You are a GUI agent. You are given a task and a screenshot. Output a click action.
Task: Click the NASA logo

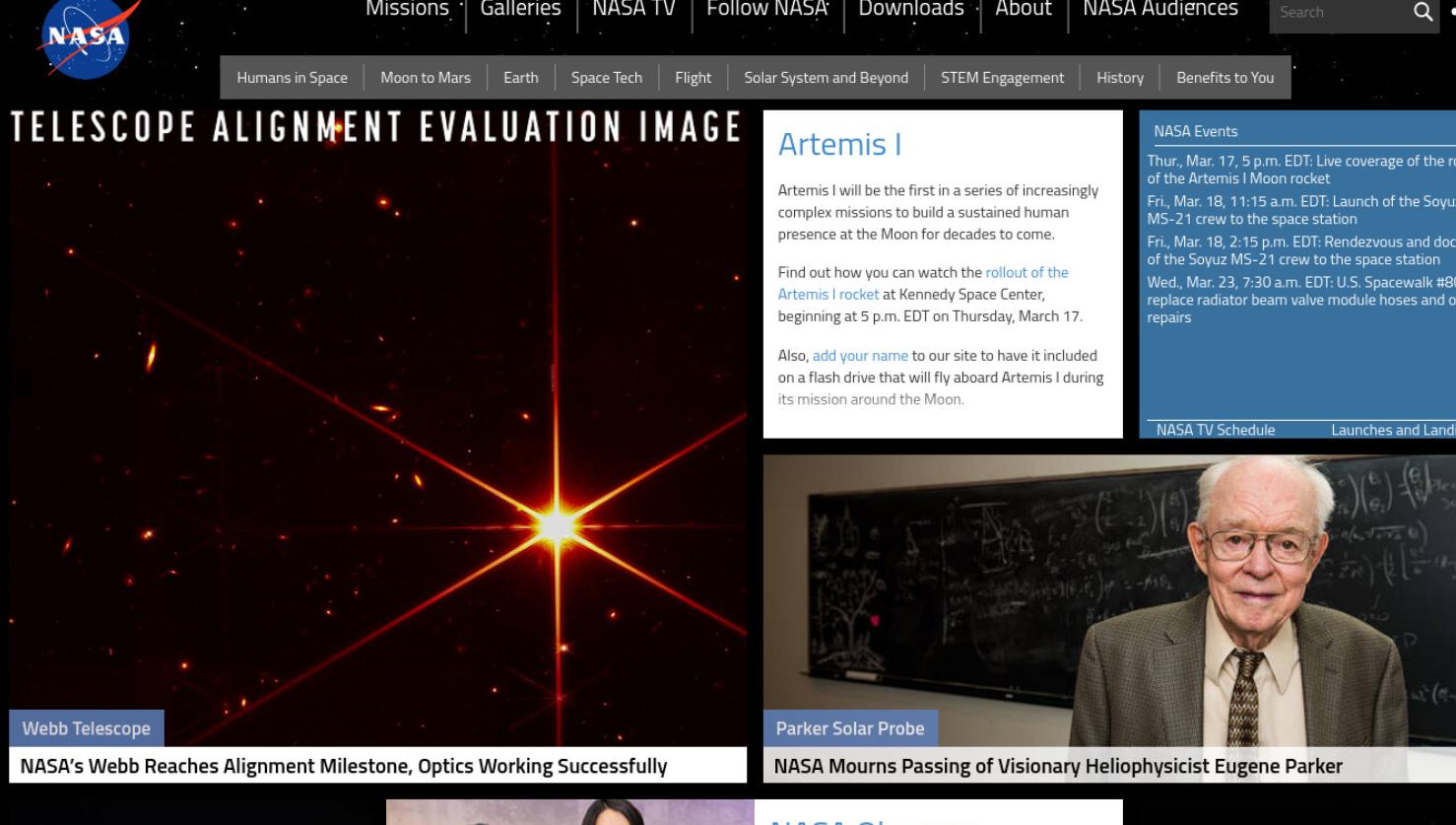coord(87,36)
